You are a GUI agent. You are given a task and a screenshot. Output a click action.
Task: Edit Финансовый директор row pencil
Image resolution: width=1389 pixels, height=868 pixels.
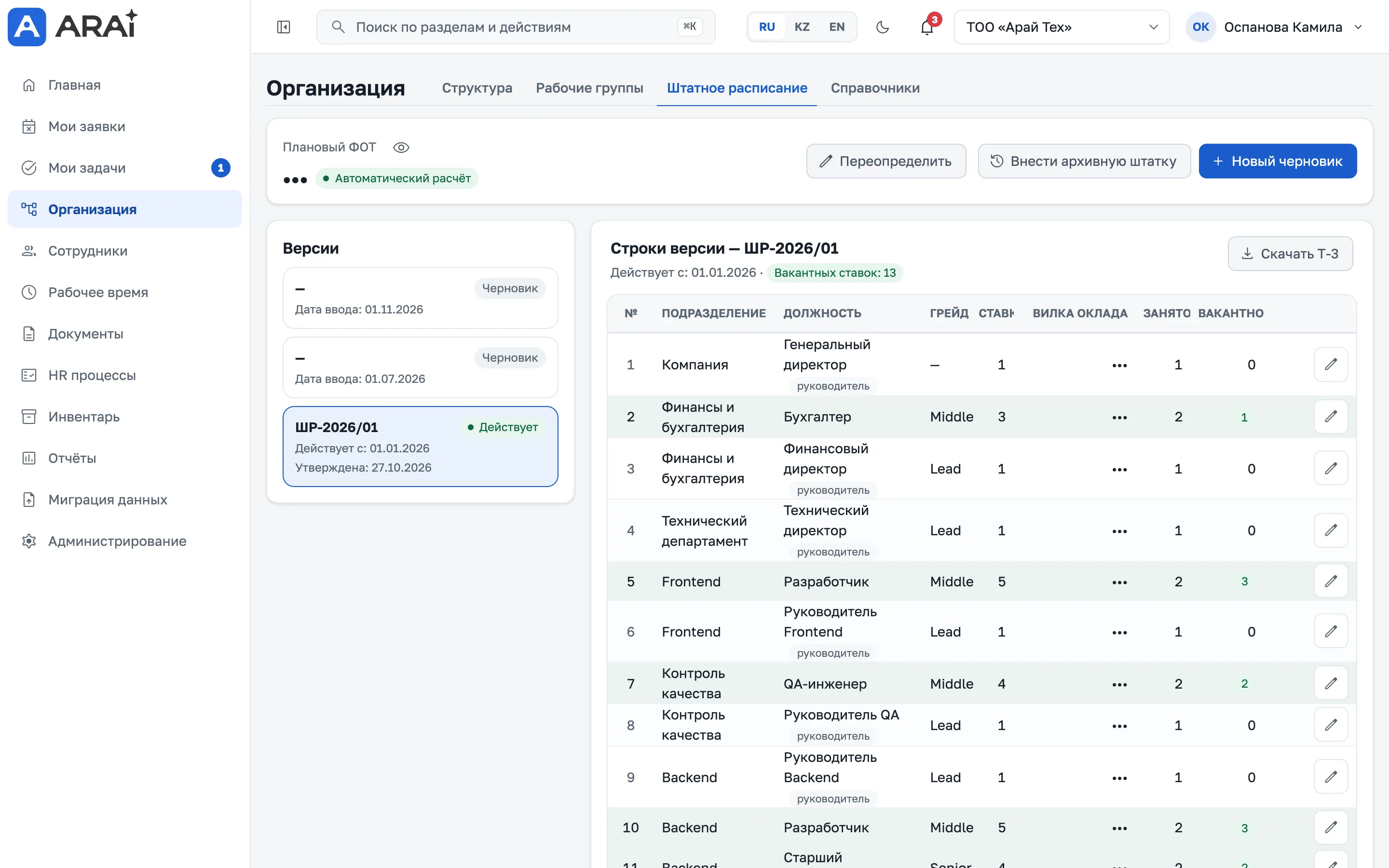pos(1331,468)
